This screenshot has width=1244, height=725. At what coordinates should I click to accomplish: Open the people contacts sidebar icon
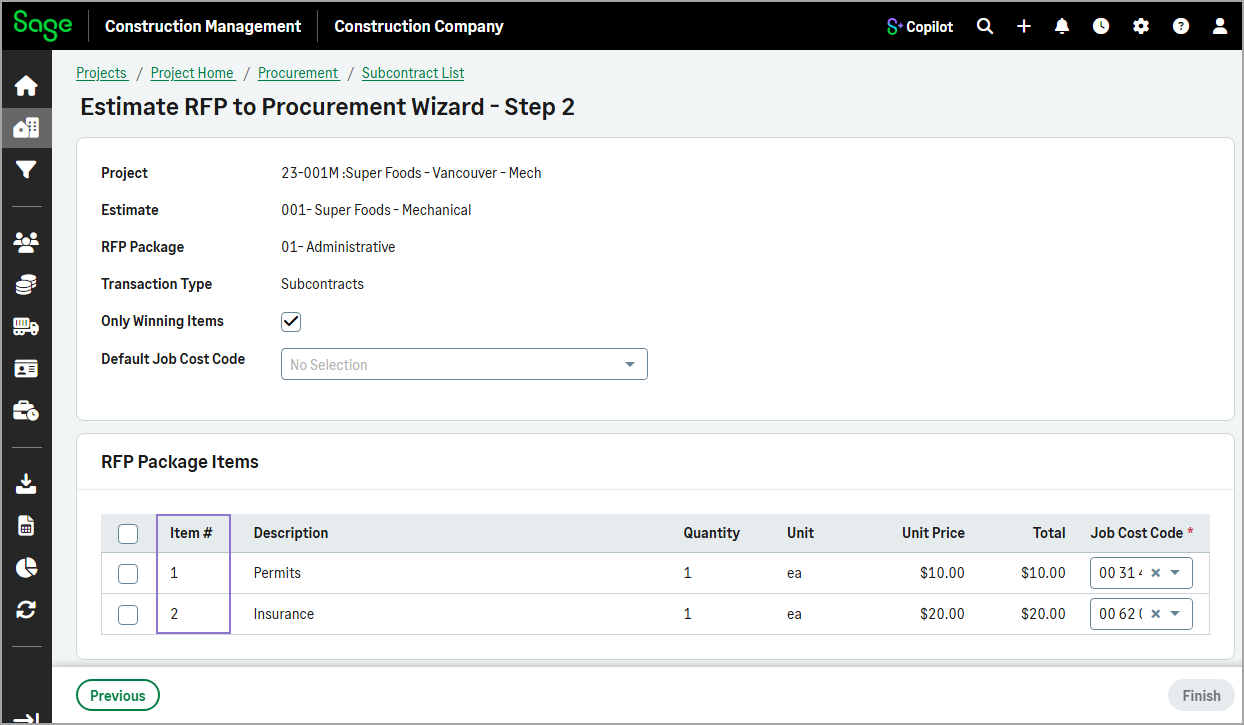tap(26, 241)
